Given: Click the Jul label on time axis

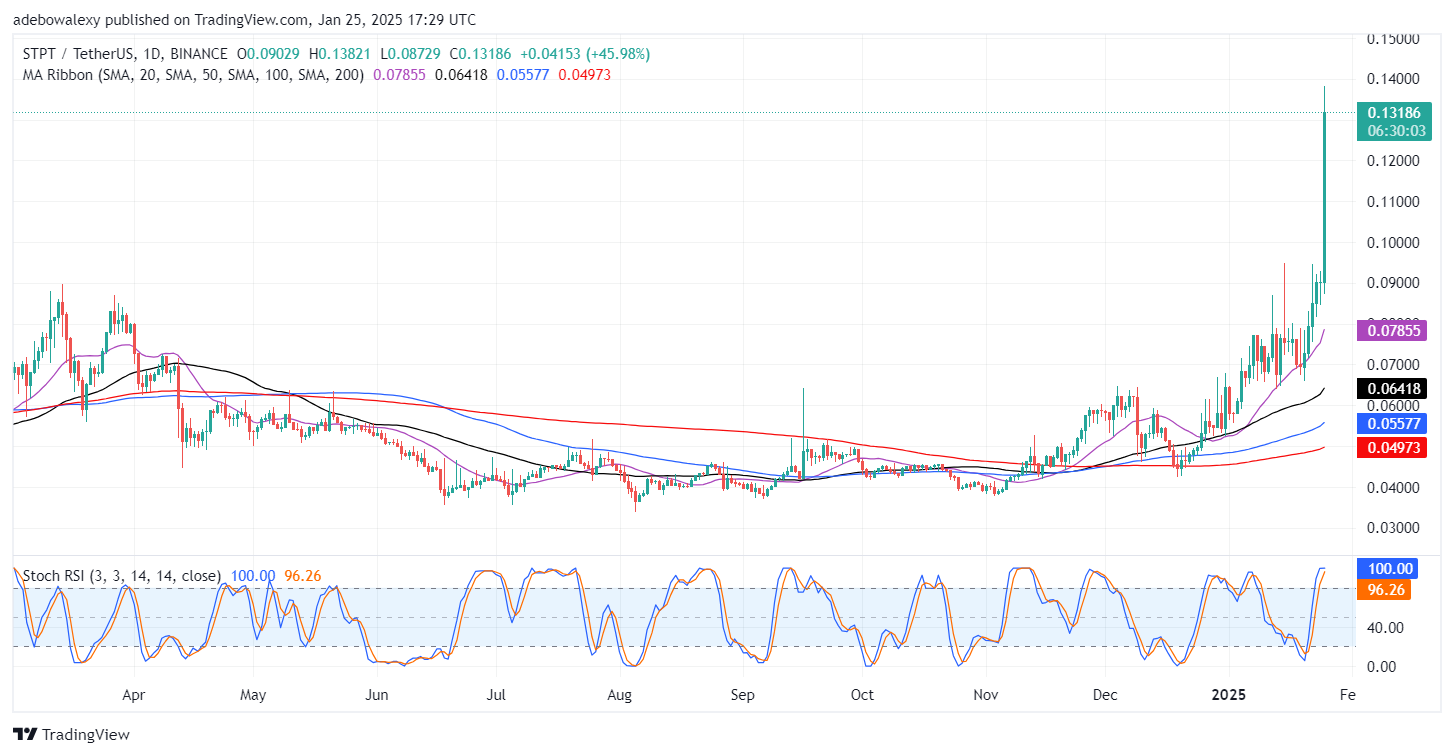Looking at the screenshot, I should 498,694.
